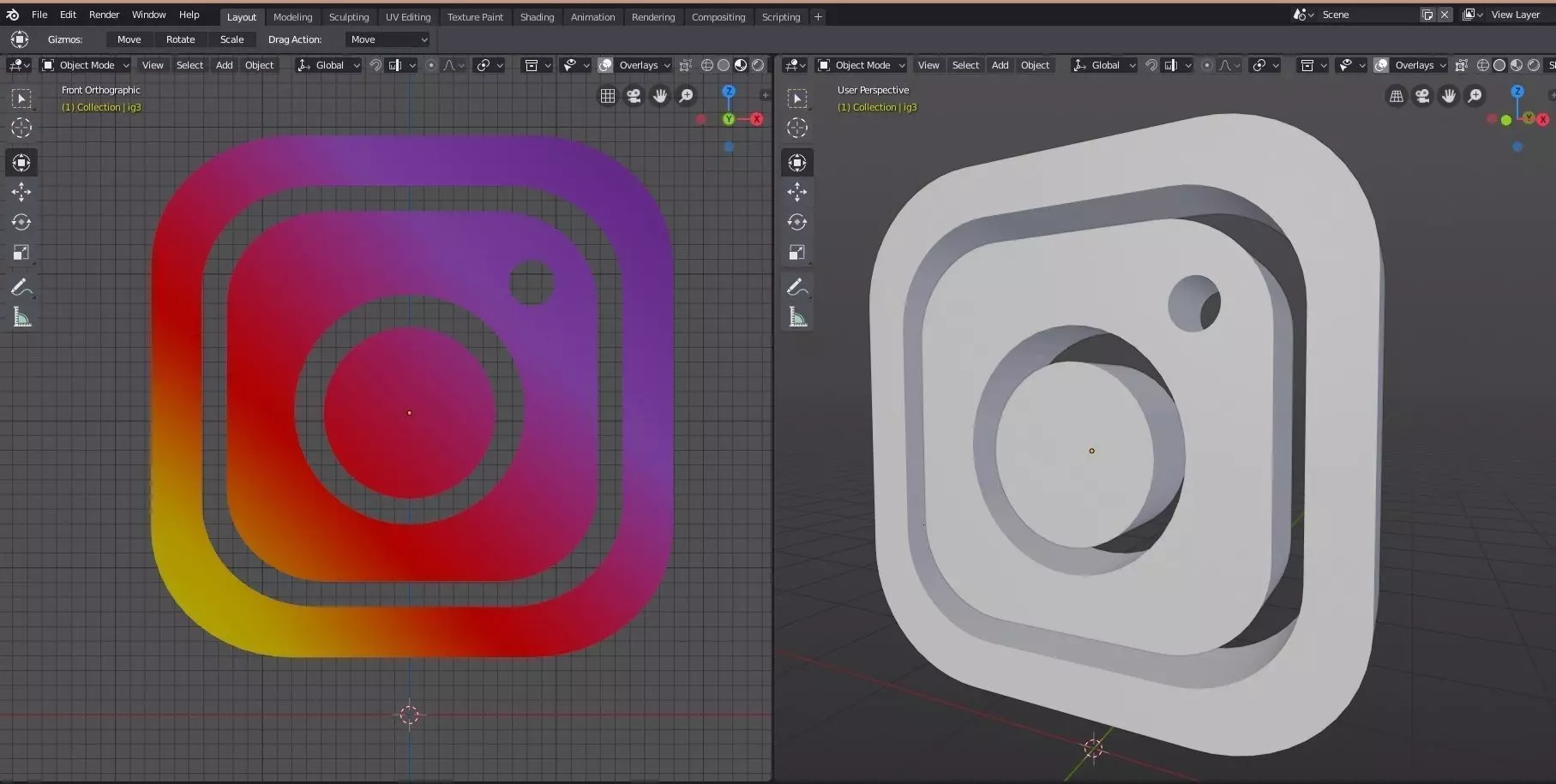Switch left viewport to LookDev shading
The width and height of the screenshot is (1556, 784).
pos(741,65)
